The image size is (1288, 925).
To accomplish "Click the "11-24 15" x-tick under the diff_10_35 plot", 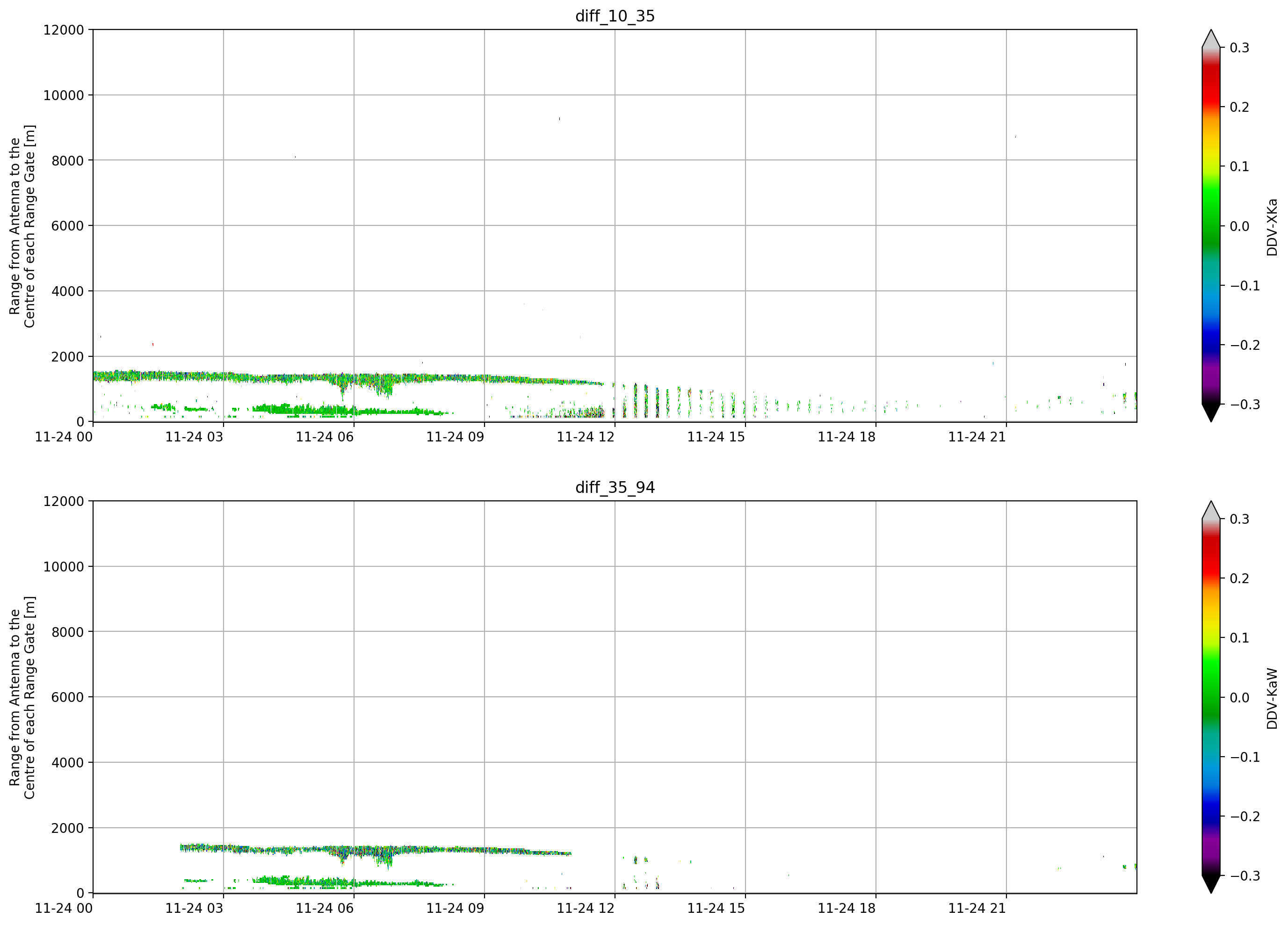I will pos(716,437).
